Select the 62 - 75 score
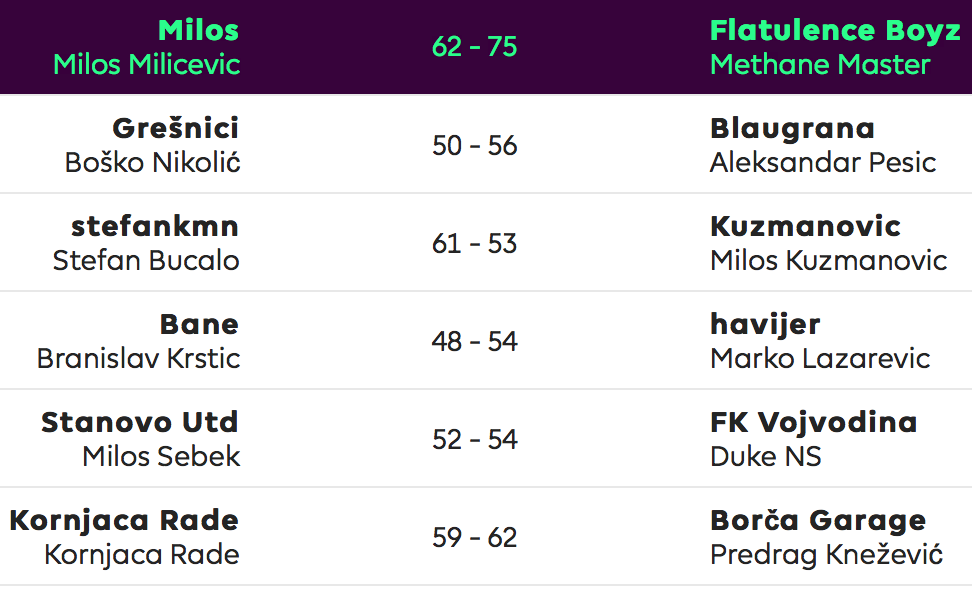This screenshot has height=592, width=972. [474, 47]
